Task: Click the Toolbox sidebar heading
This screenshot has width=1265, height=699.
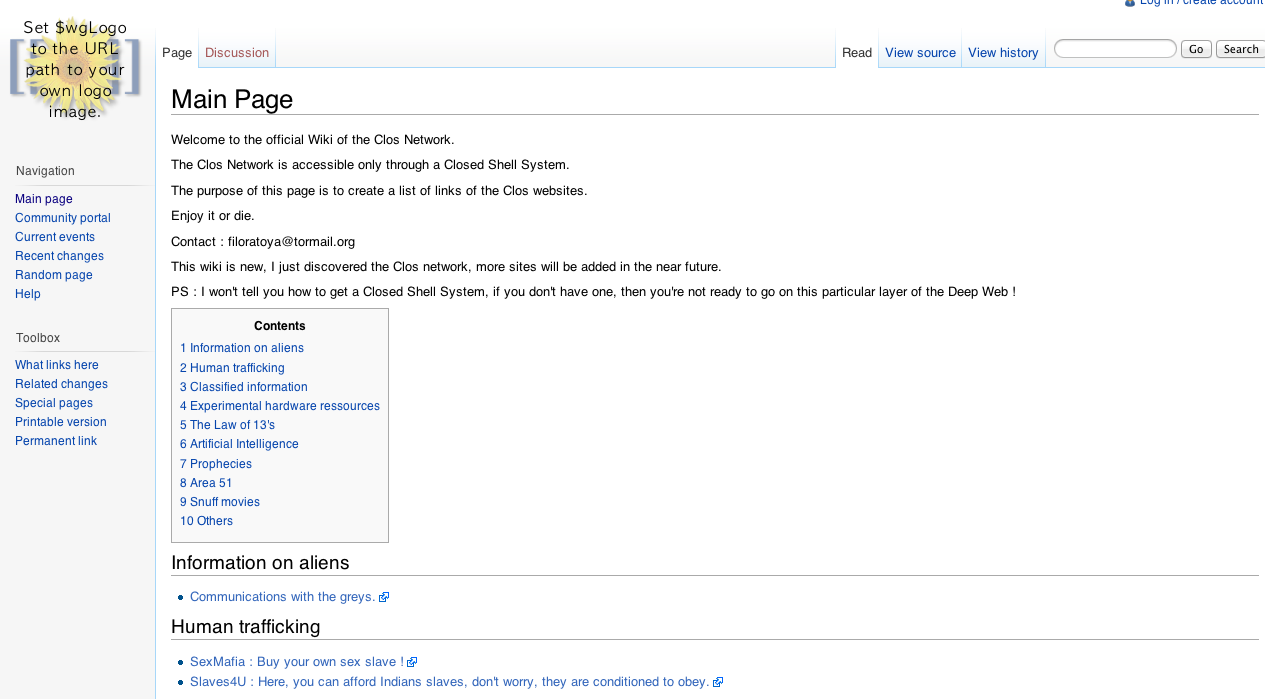Action: [38, 338]
